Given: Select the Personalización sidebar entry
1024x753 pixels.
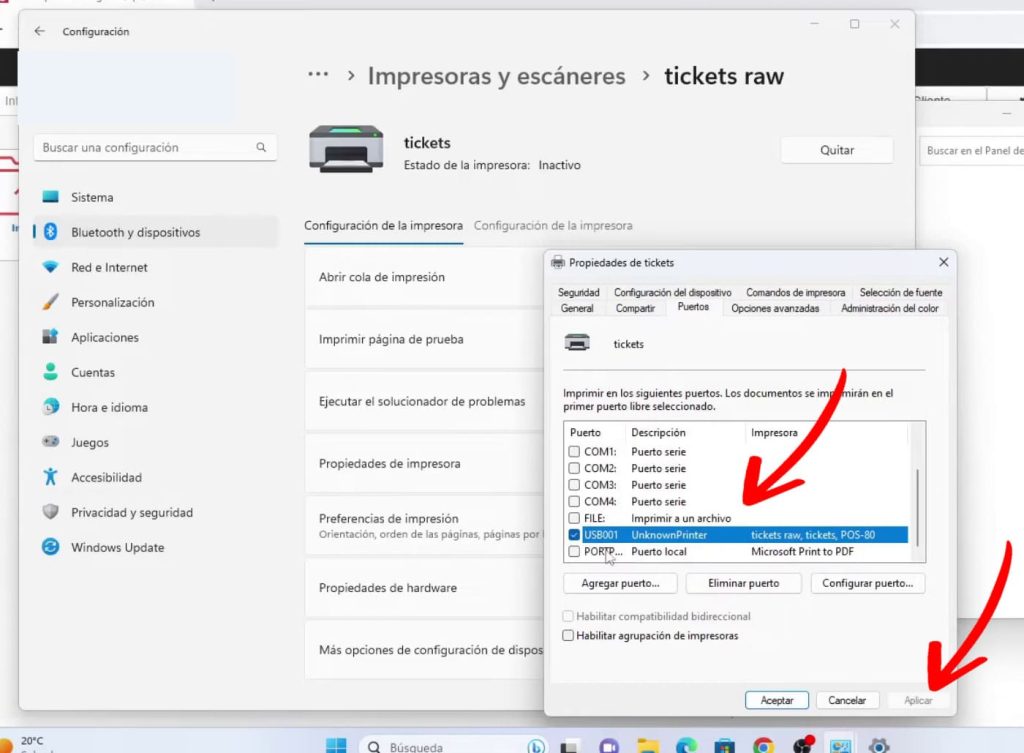Looking at the screenshot, I should pos(98,302).
